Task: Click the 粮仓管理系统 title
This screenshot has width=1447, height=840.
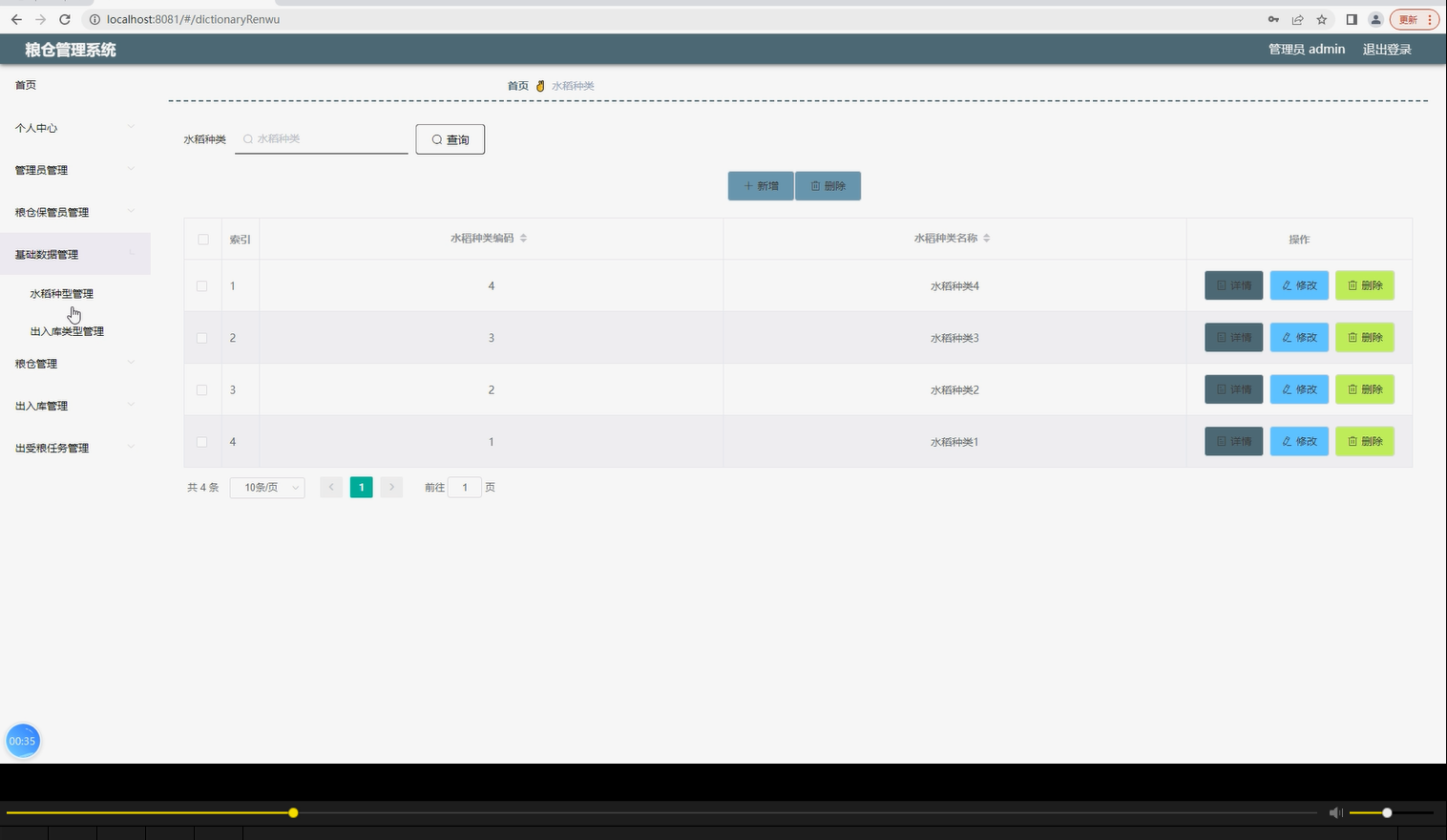Action: click(x=71, y=50)
